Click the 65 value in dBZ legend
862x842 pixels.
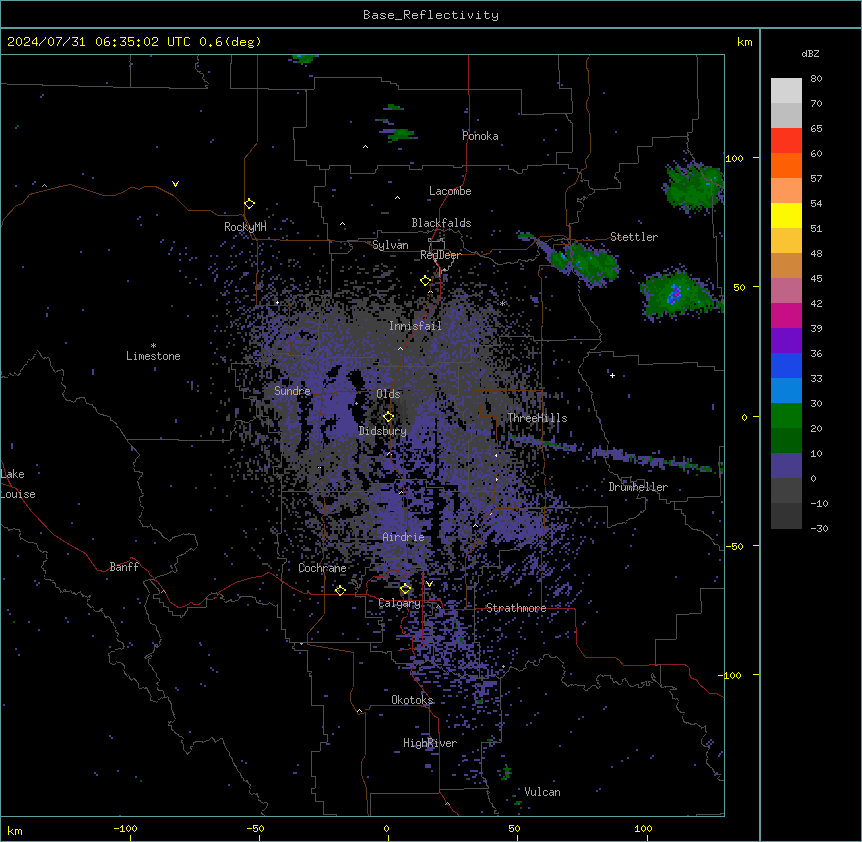(x=816, y=129)
